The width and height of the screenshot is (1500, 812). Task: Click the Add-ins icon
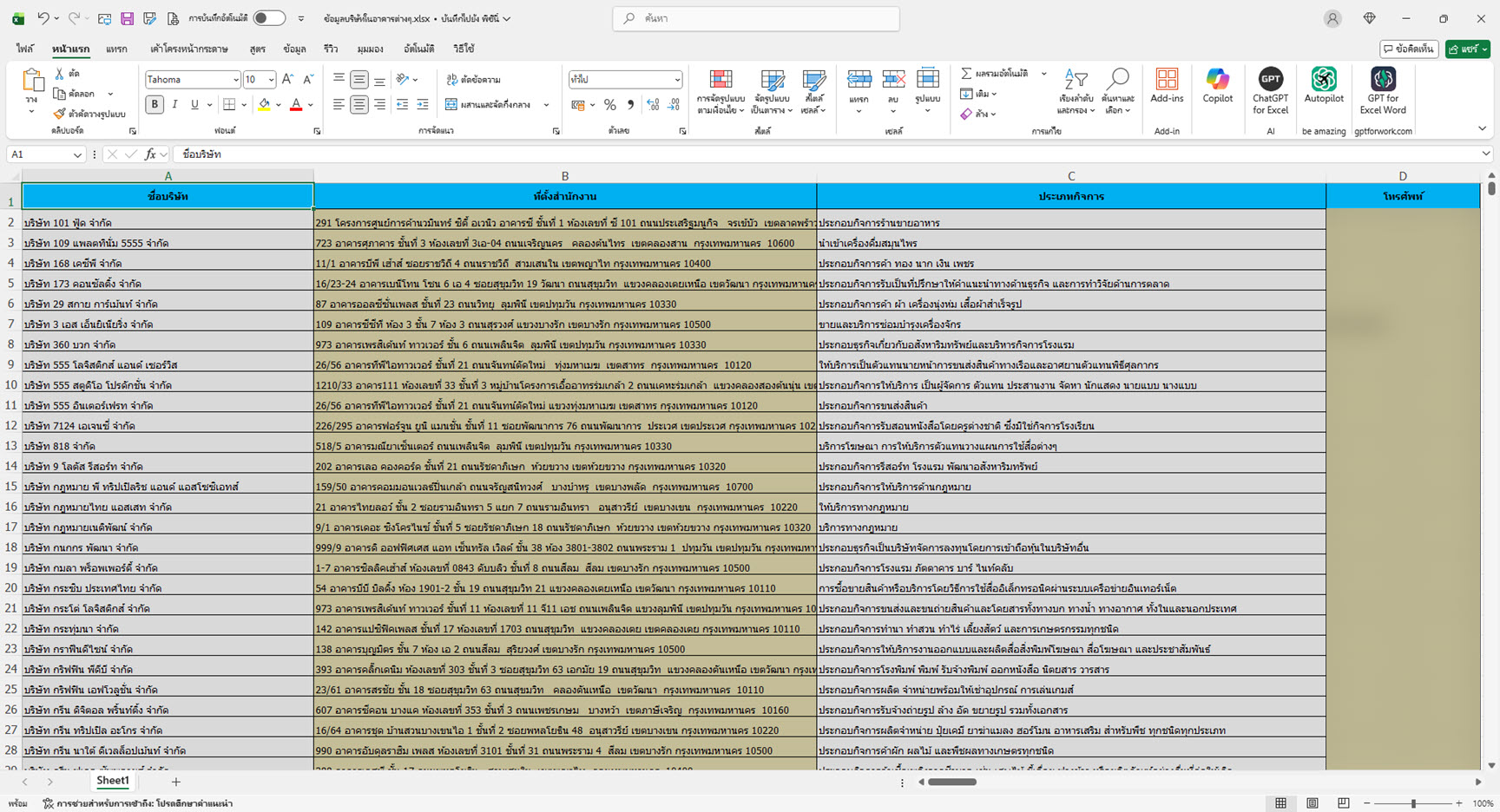coord(1167,81)
